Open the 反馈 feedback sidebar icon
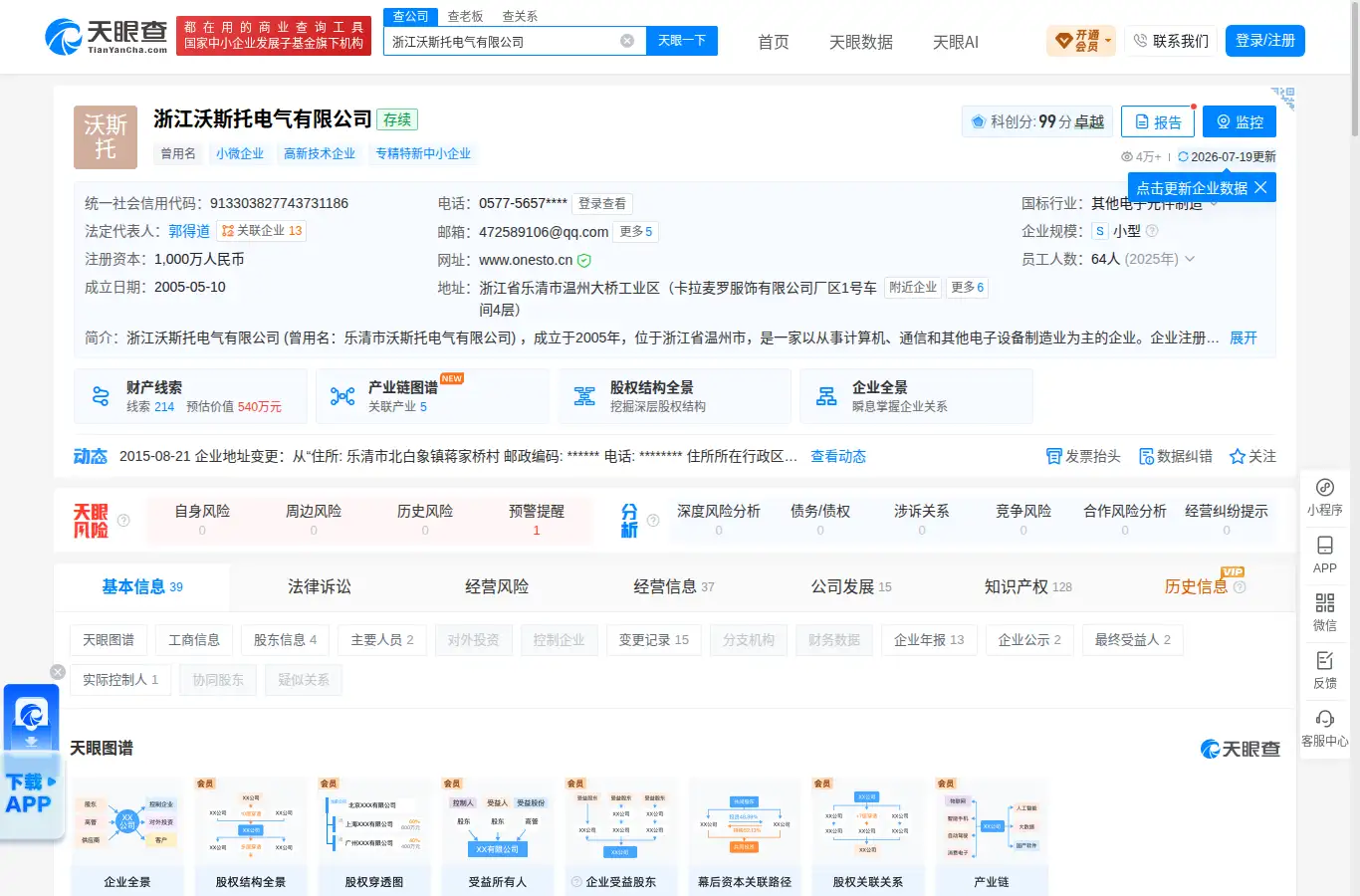 point(1325,670)
